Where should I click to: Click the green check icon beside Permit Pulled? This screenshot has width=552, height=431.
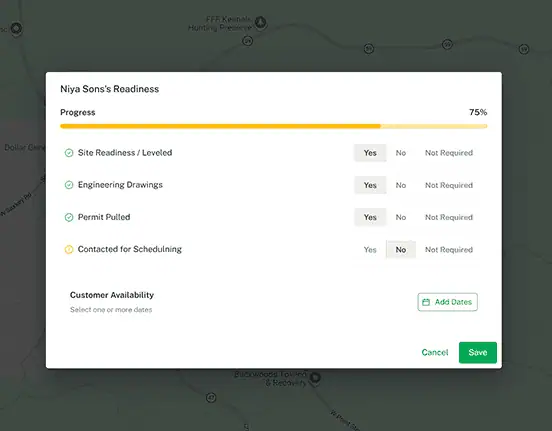pos(69,217)
